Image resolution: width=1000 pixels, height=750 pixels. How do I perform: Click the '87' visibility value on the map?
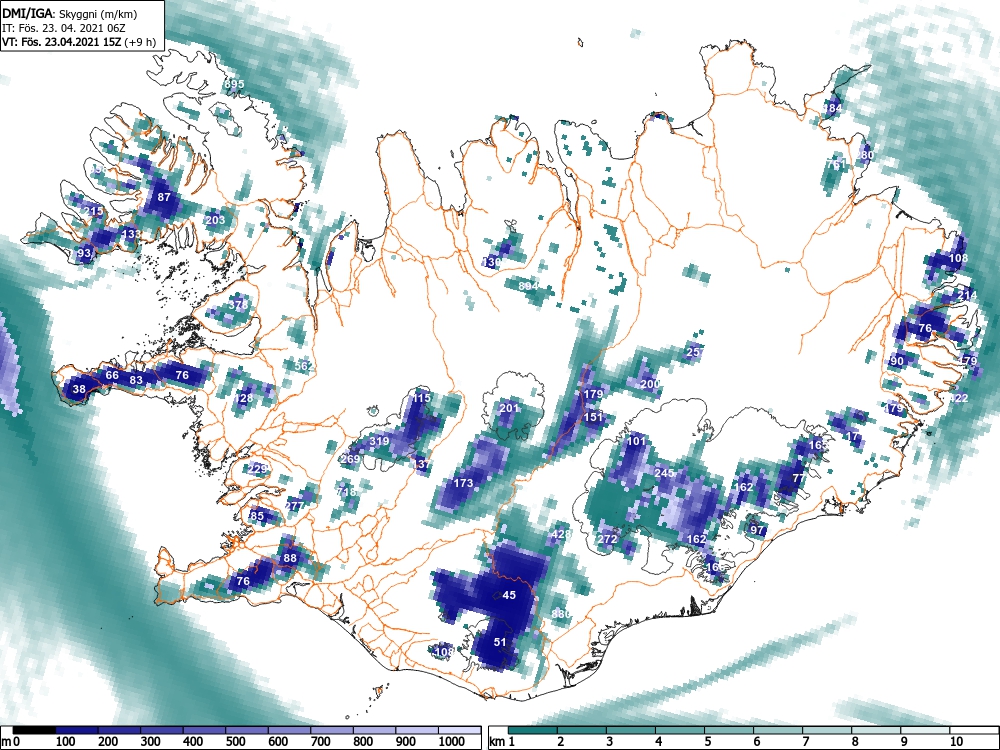(x=164, y=196)
